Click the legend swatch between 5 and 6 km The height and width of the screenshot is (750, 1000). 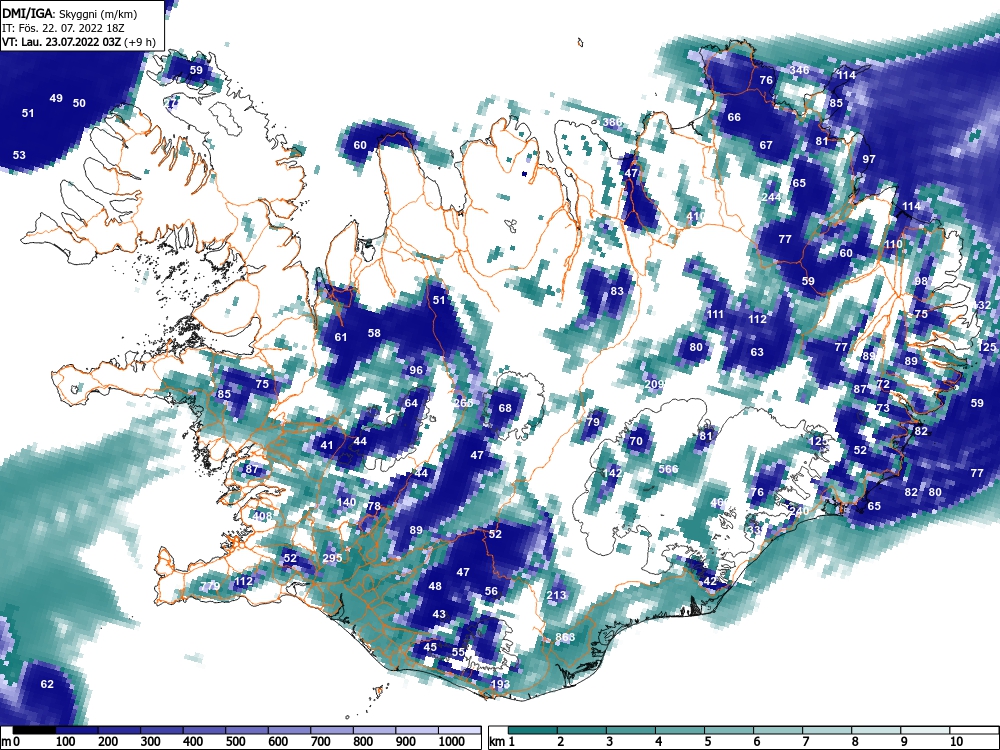click(729, 730)
